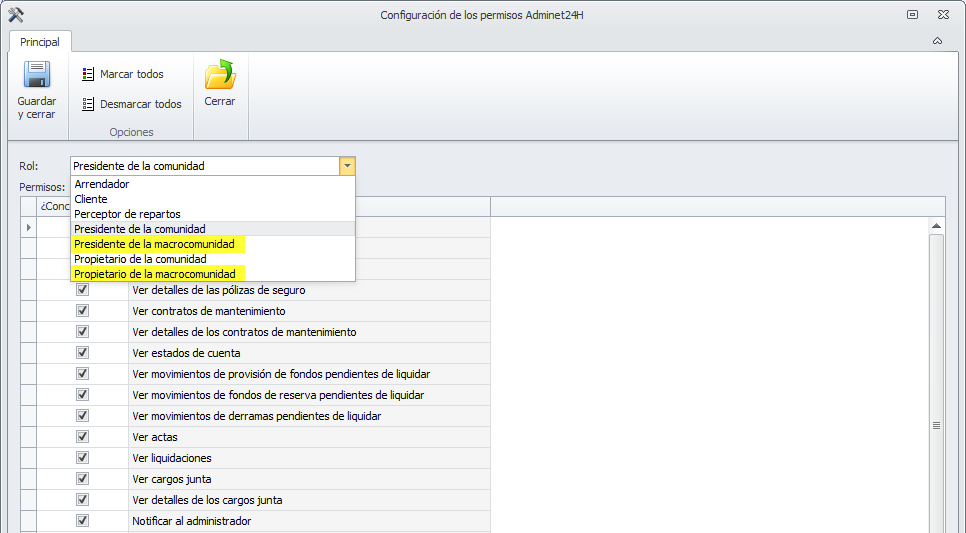Uncheck Notificar al administrador checkbox

click(x=82, y=520)
